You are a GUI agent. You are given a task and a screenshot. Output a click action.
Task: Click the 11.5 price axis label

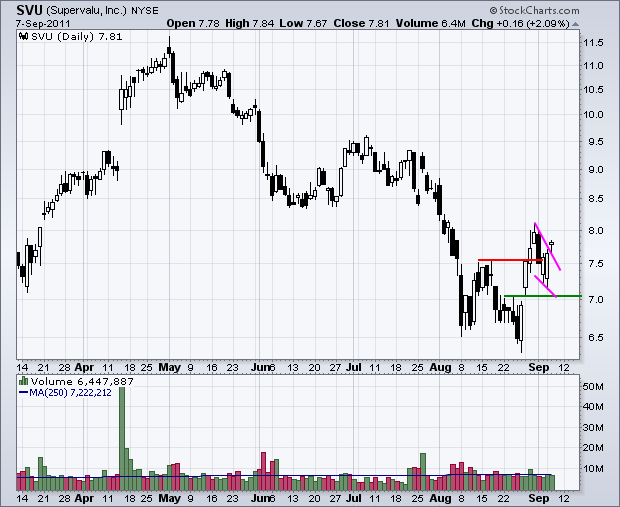click(x=593, y=42)
